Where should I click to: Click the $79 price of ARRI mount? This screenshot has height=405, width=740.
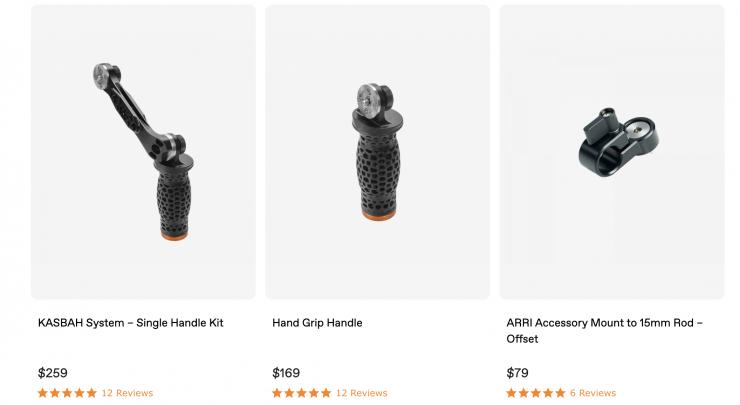coord(517,373)
